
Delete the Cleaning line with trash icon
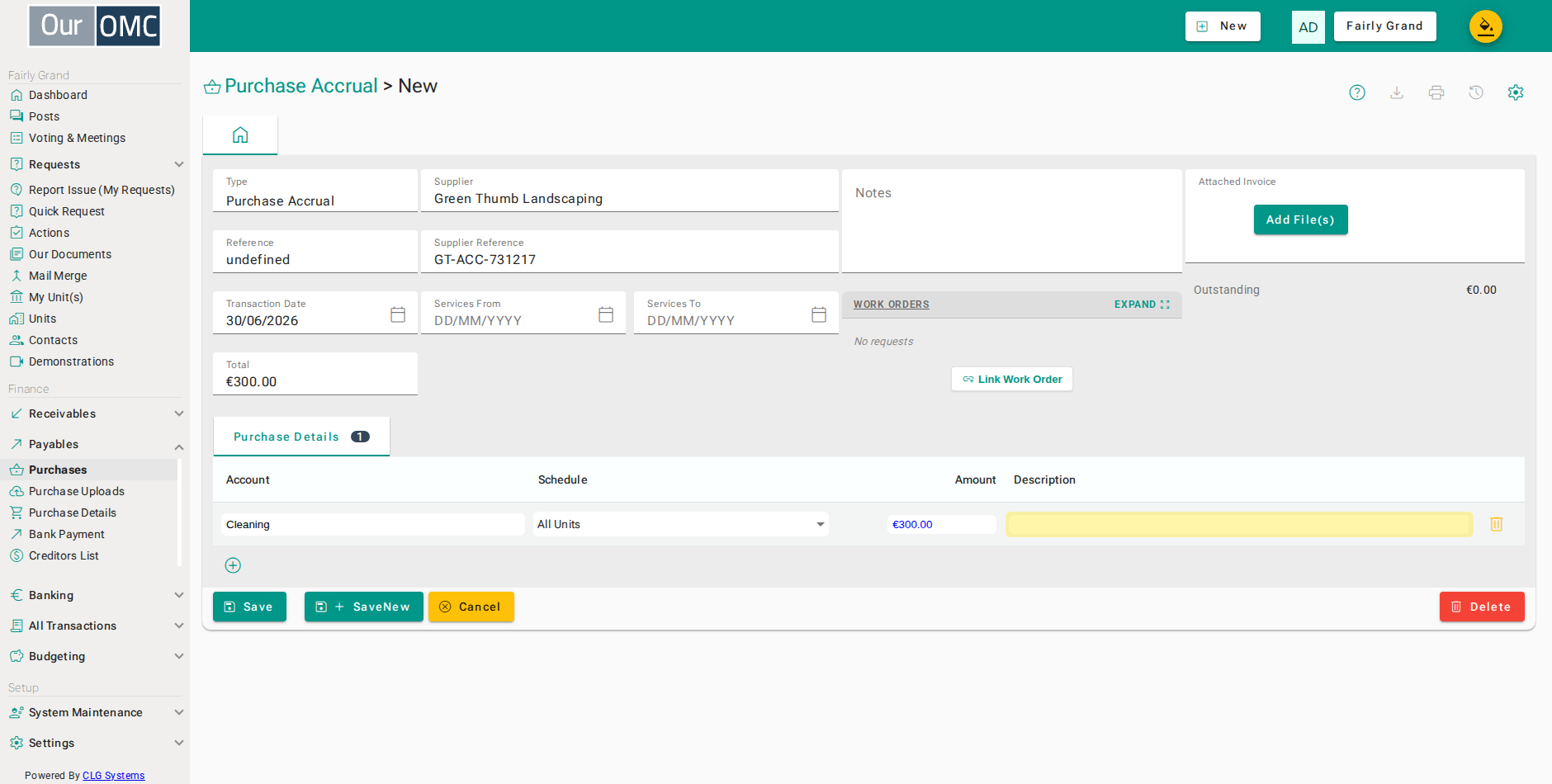(x=1497, y=524)
